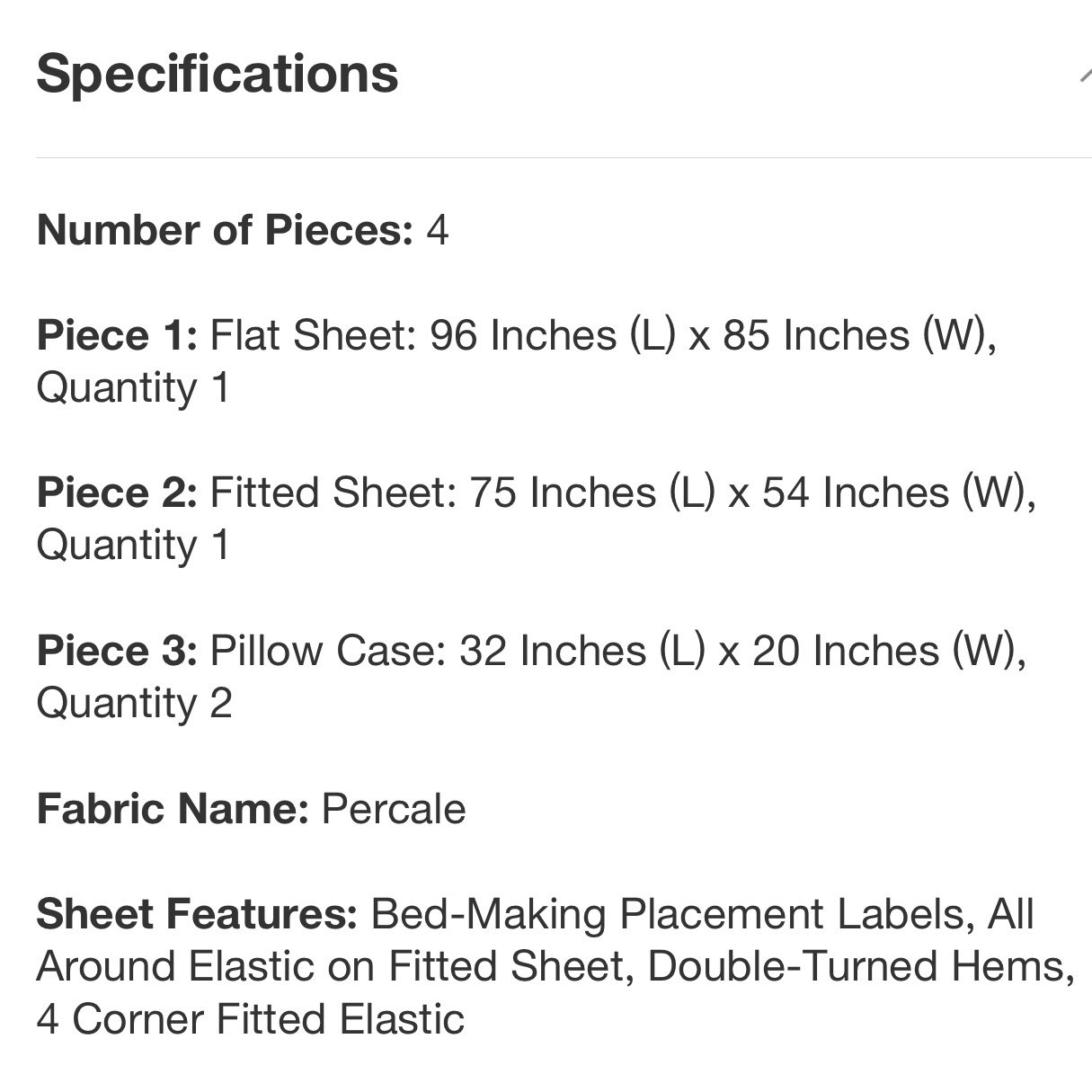Collapse the Specifications section chevron

point(1085,74)
